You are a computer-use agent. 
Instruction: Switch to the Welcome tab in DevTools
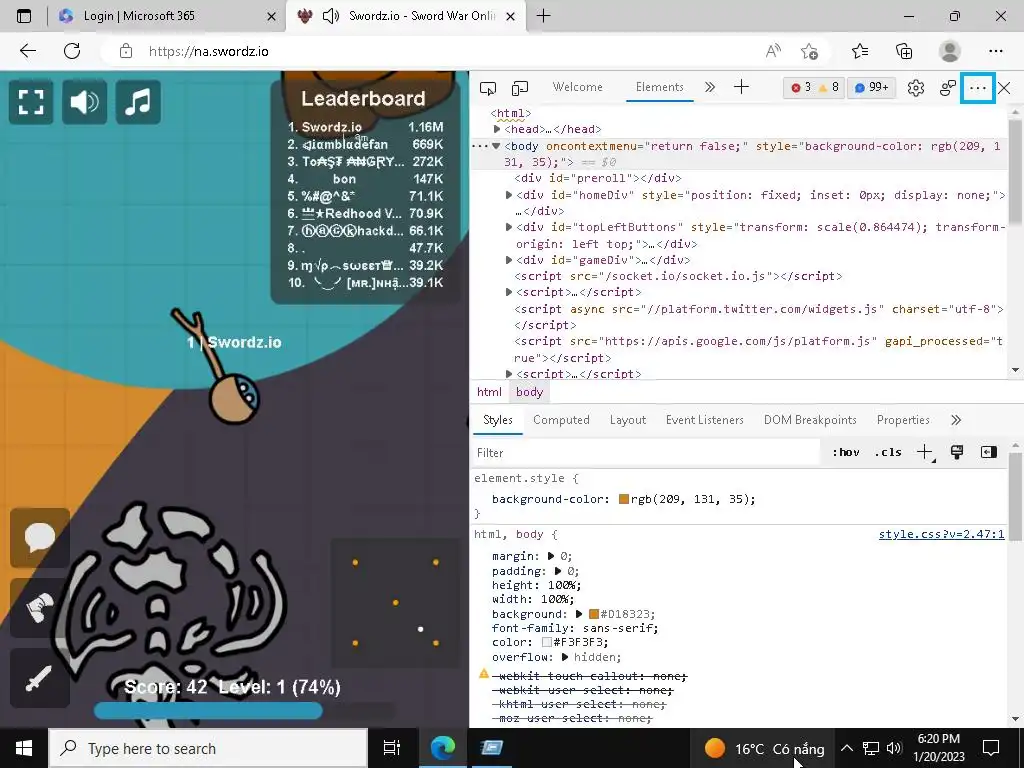pos(577,87)
